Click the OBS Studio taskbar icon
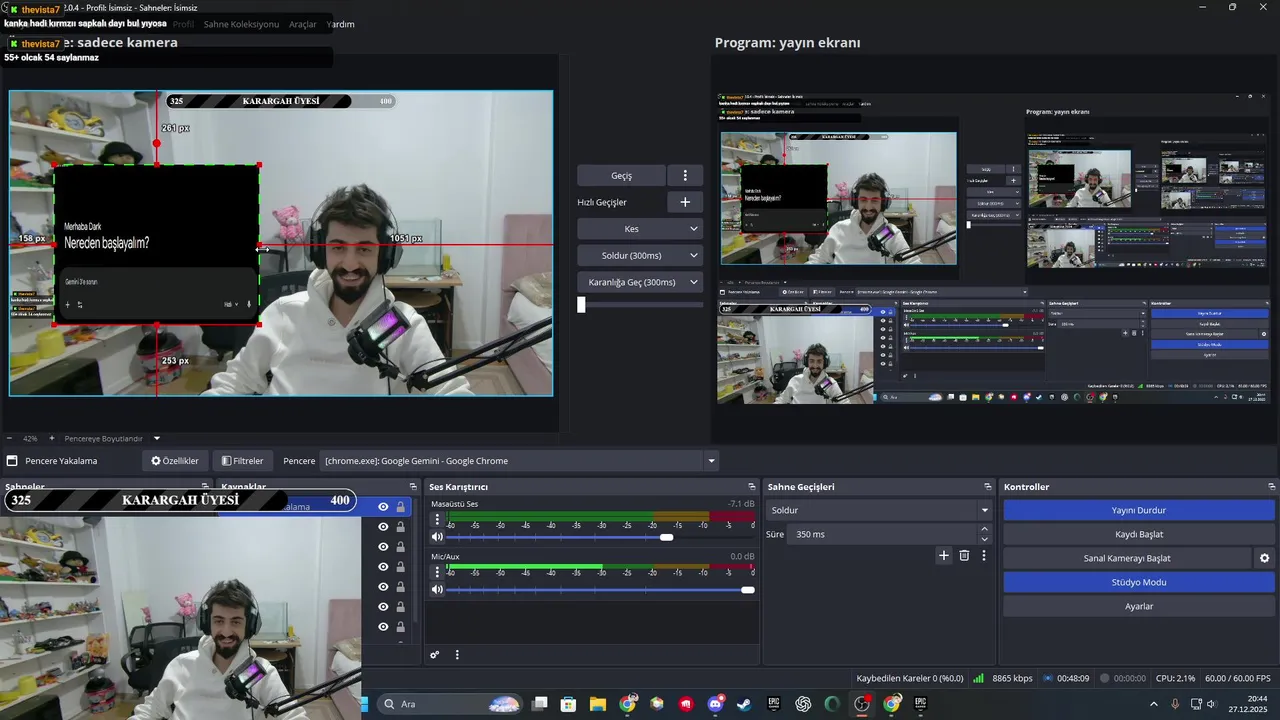Viewport: 1280px width, 720px height. 862,704
